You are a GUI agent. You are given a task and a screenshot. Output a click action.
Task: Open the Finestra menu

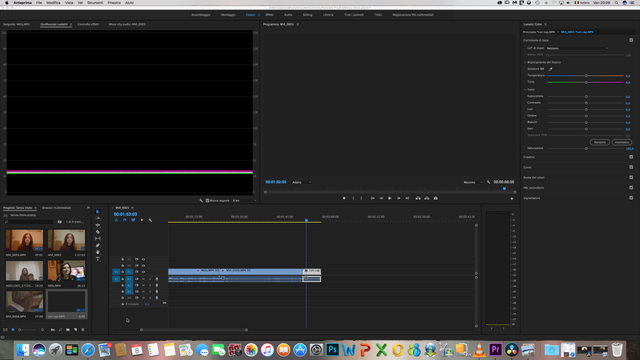point(114,3)
